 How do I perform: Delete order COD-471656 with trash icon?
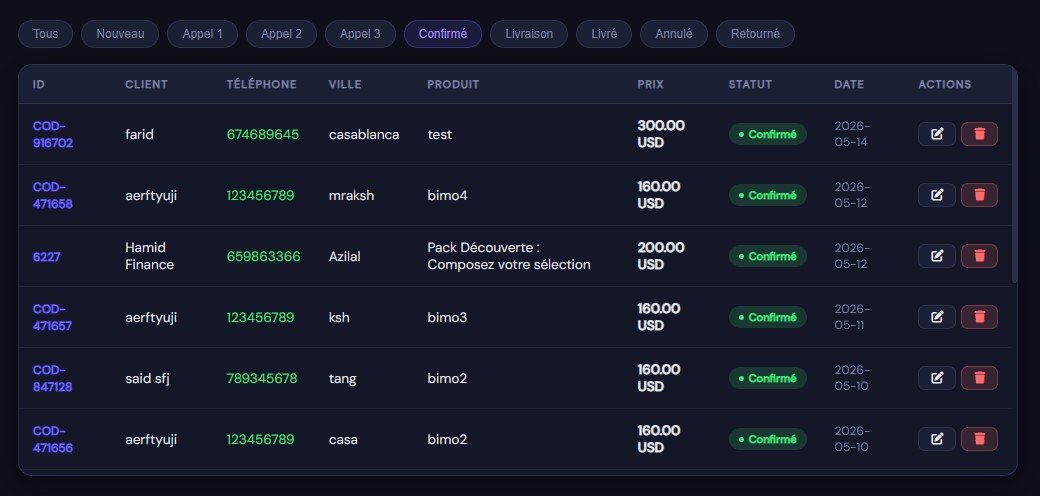click(979, 439)
